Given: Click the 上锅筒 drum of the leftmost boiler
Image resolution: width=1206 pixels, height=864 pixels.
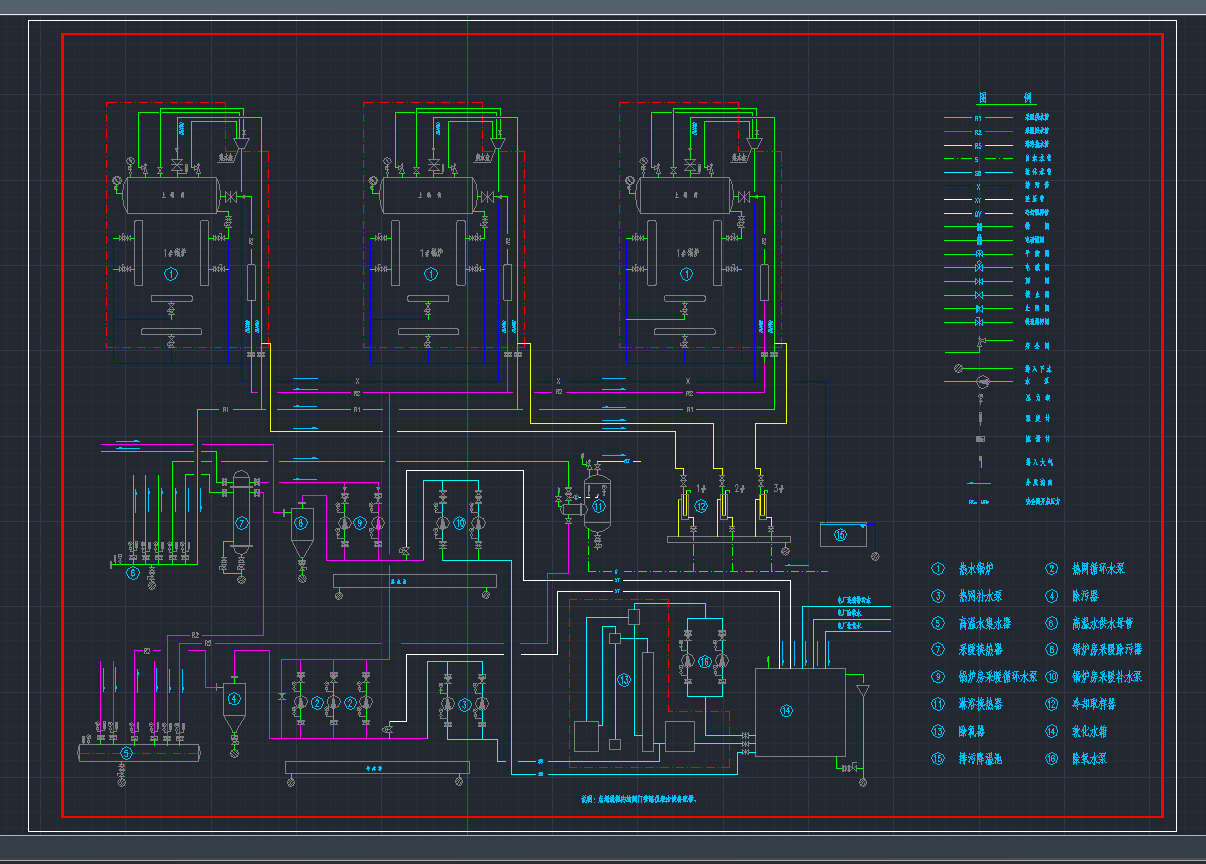Looking at the screenshot, I should 172,195.
